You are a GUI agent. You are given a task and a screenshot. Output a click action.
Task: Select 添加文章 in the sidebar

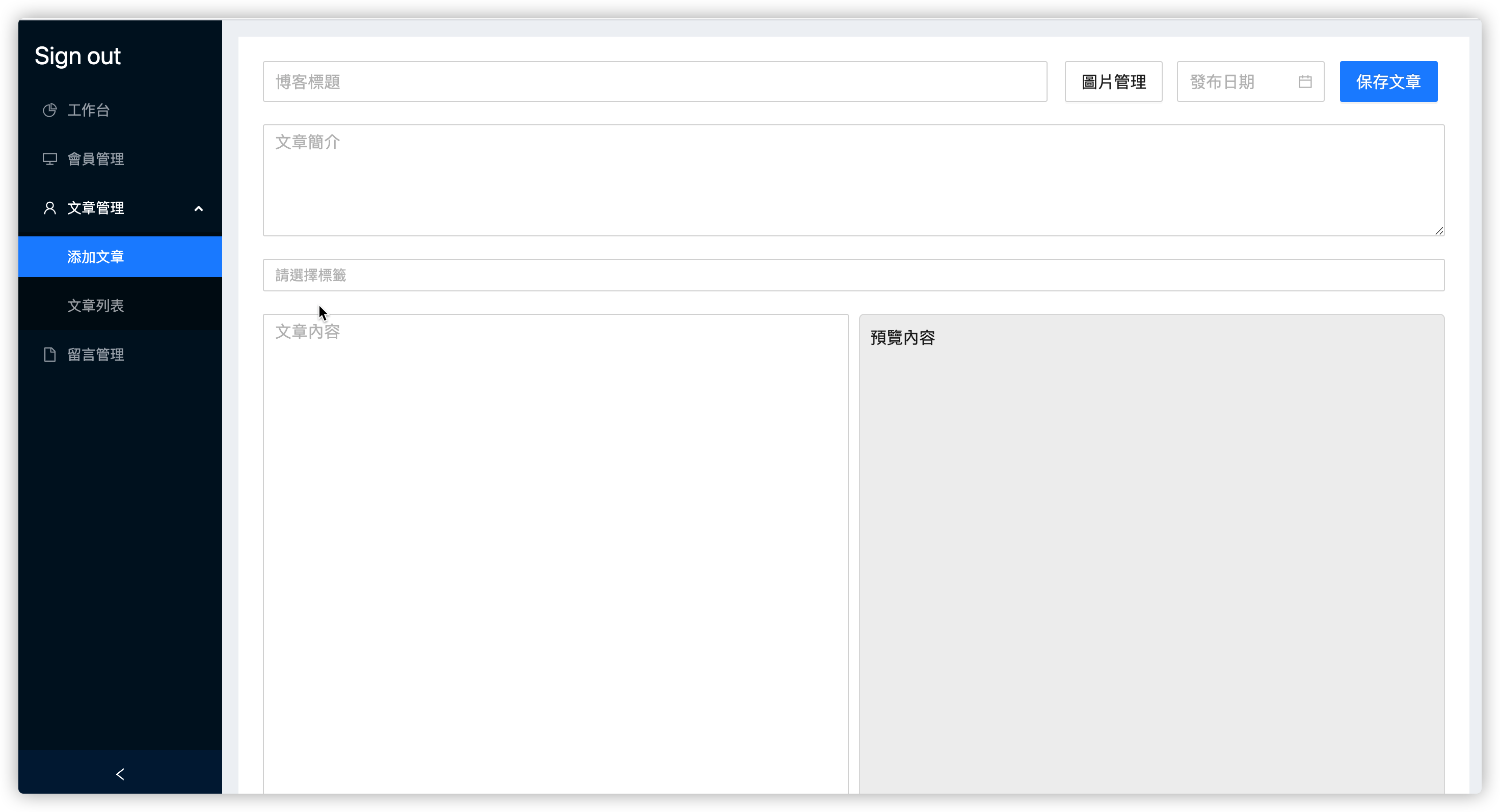(96, 257)
